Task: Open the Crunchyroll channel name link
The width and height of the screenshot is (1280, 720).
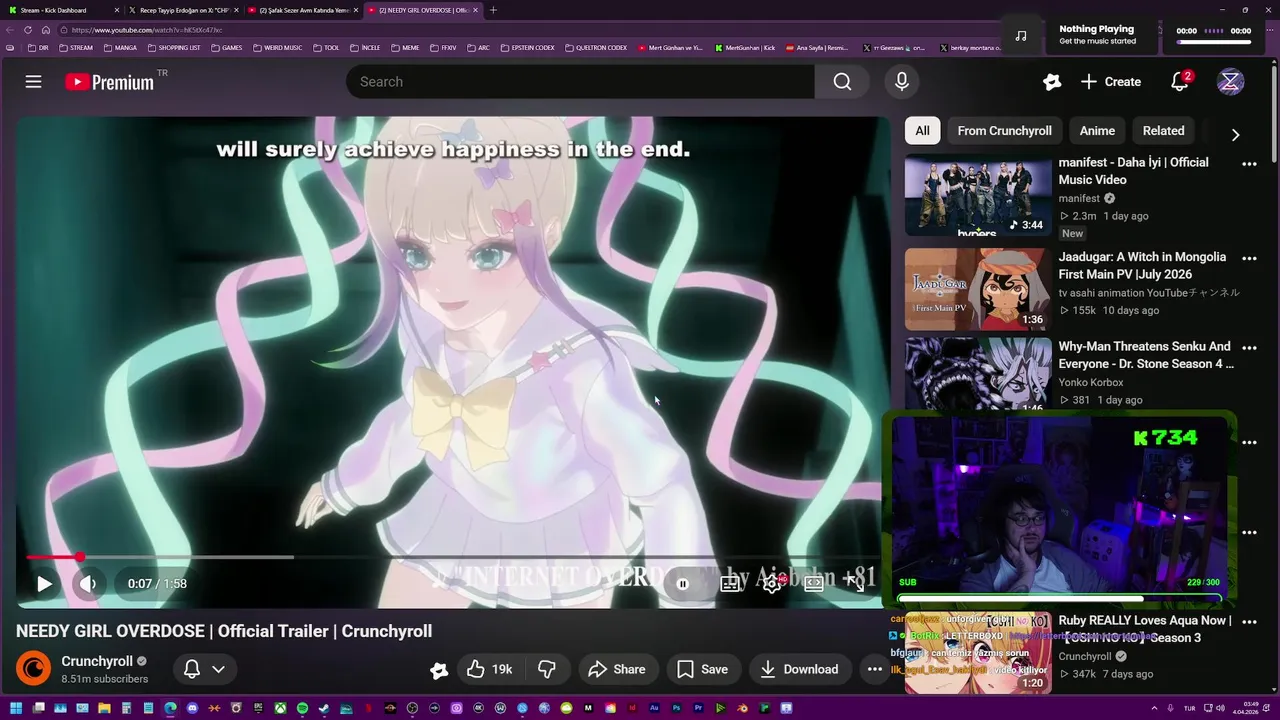Action: click(97, 661)
